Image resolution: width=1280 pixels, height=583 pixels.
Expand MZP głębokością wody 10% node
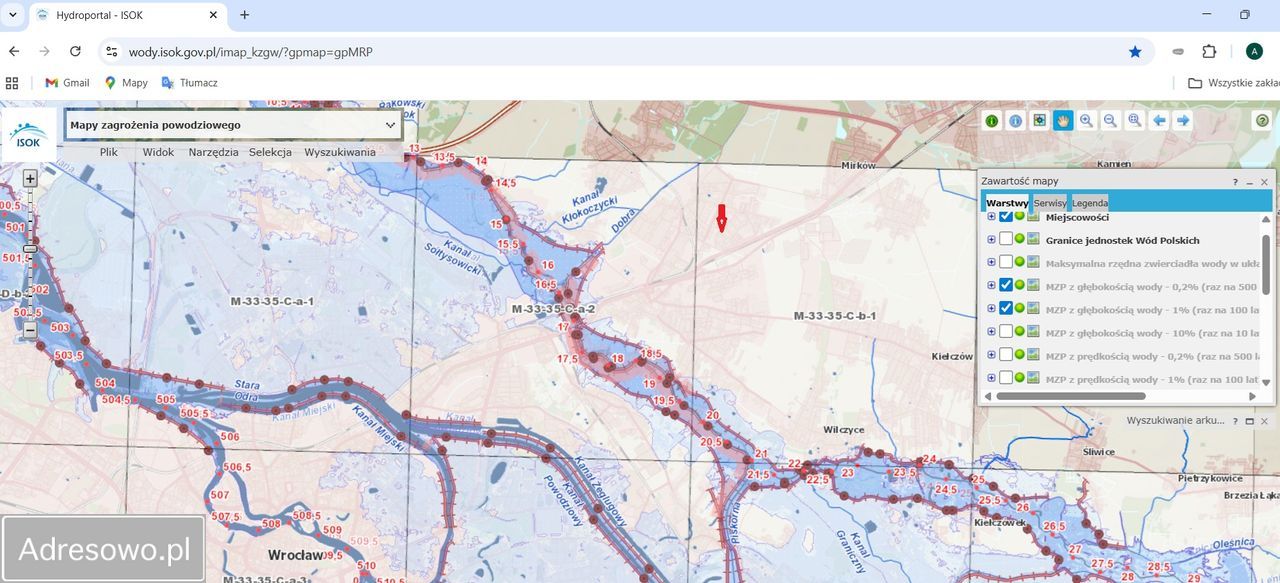tap(991, 331)
